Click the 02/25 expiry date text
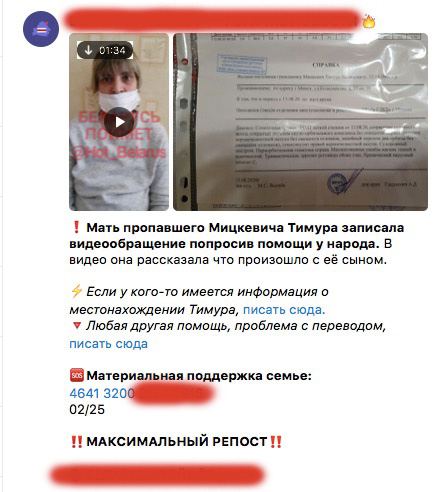Screen dimensions: 448x492 click(x=87, y=409)
